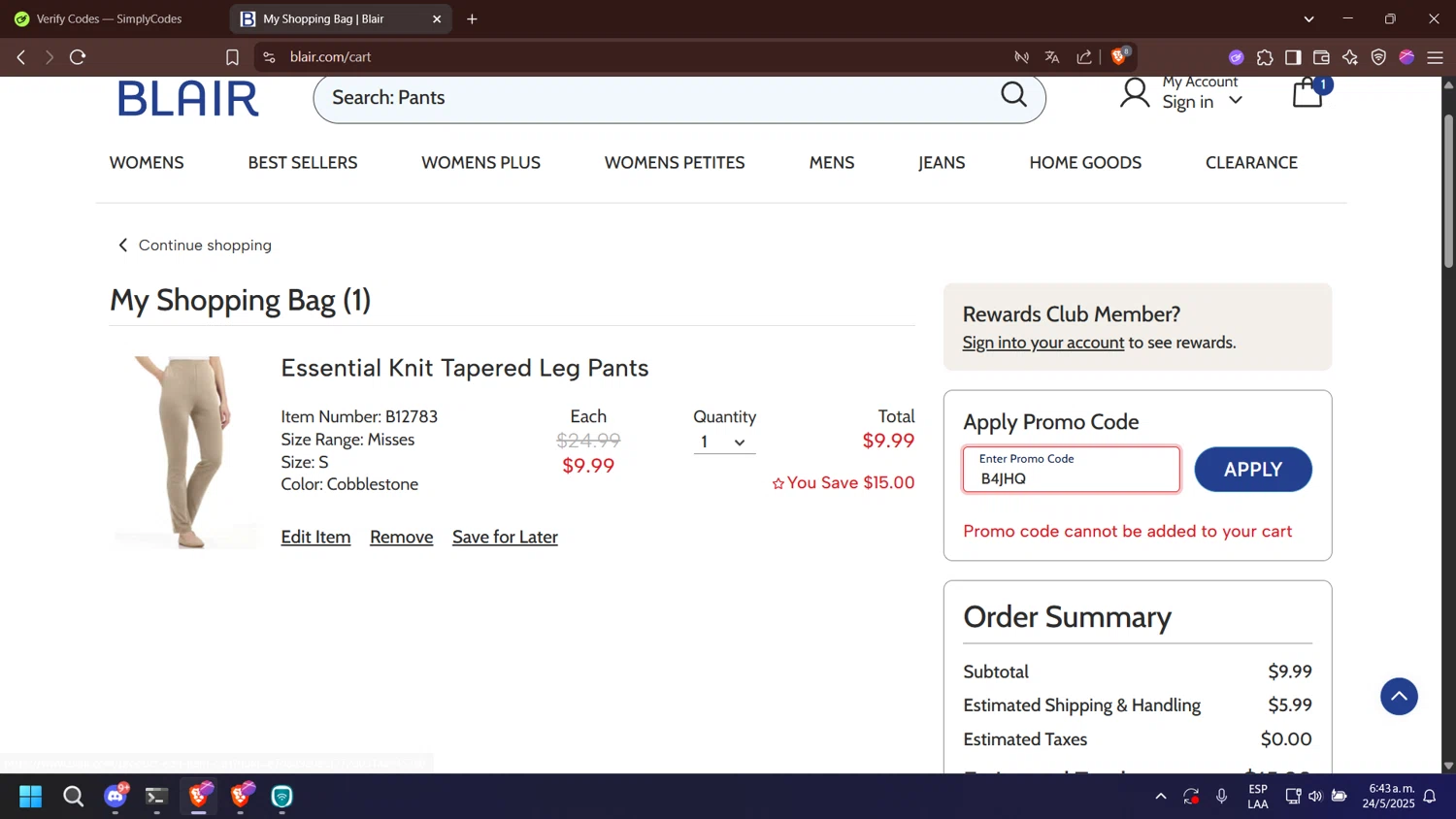Click the scroll-to-top round arrow button
Image resolution: width=1456 pixels, height=819 pixels.
1399,697
